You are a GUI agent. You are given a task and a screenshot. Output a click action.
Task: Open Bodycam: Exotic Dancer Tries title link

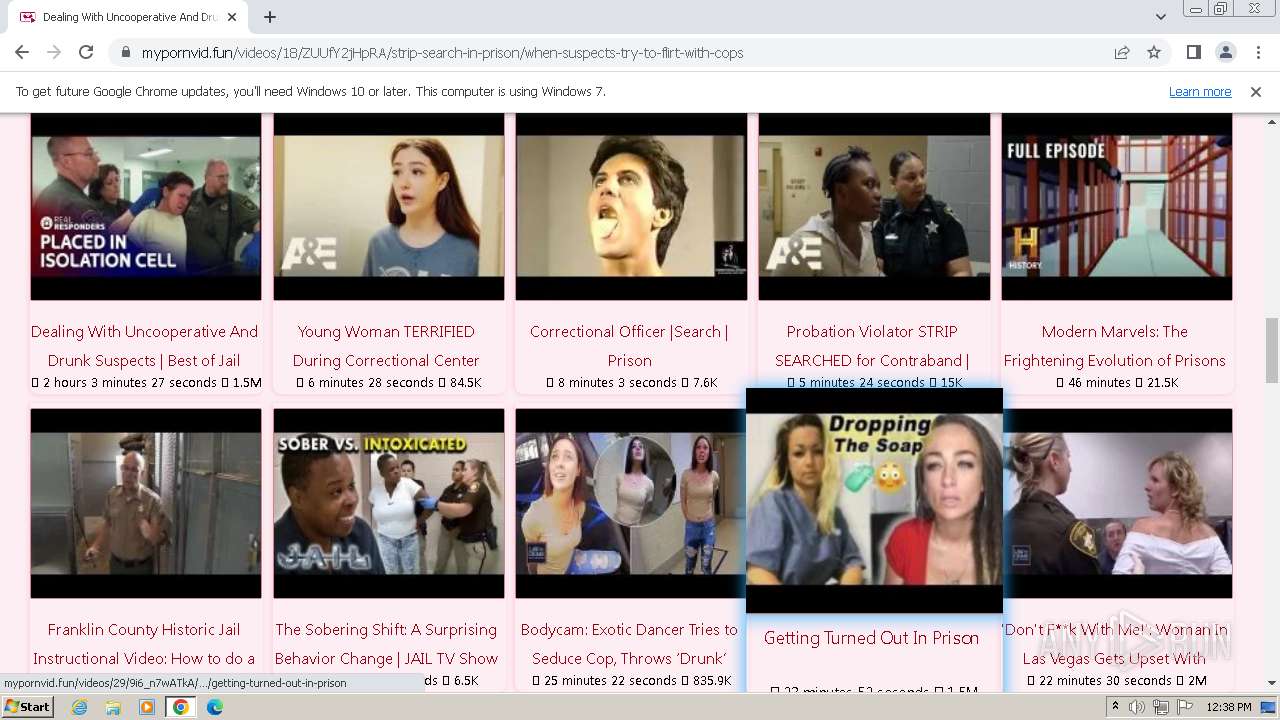pyautogui.click(x=629, y=644)
